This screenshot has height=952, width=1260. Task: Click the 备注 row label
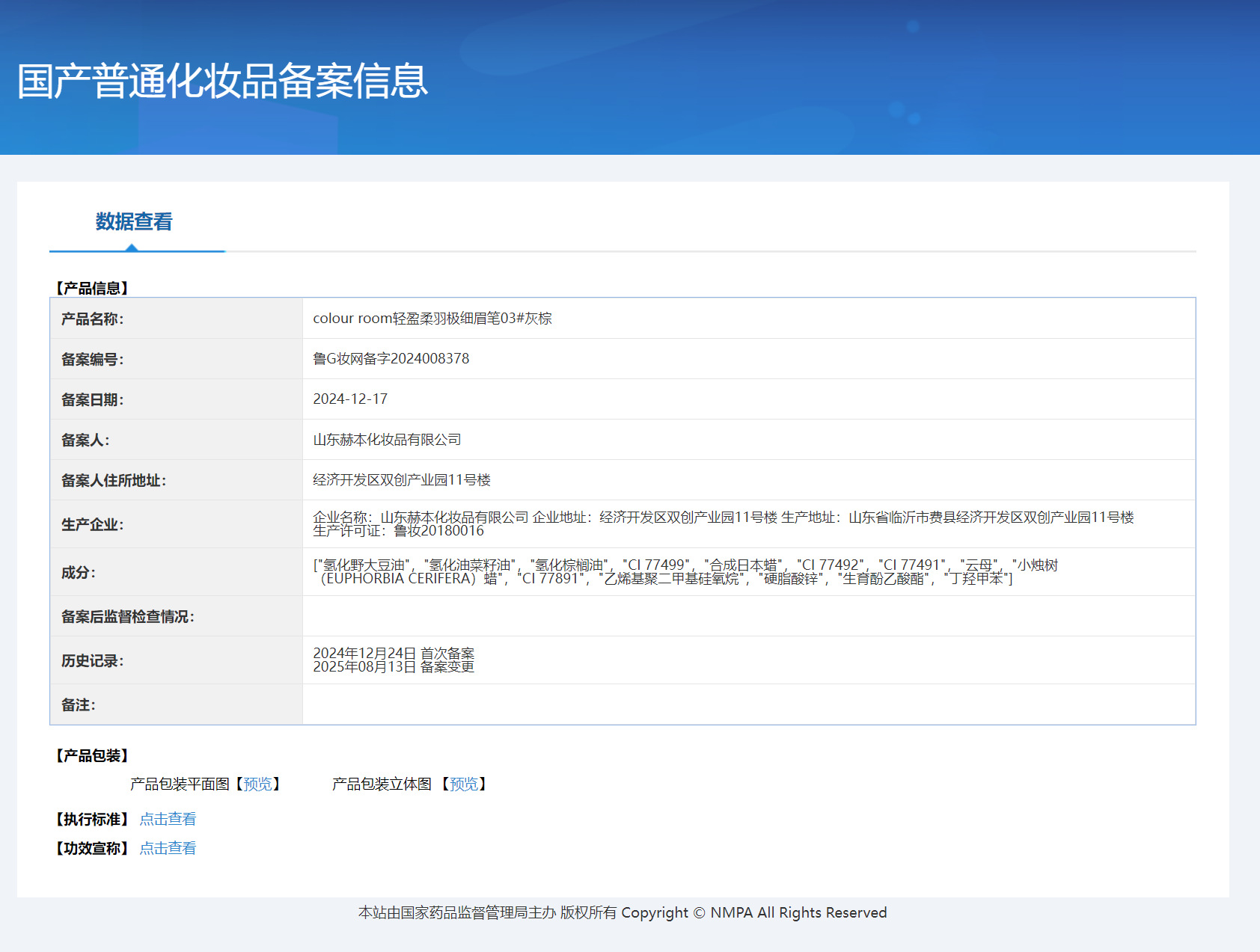pyautogui.click(x=79, y=705)
